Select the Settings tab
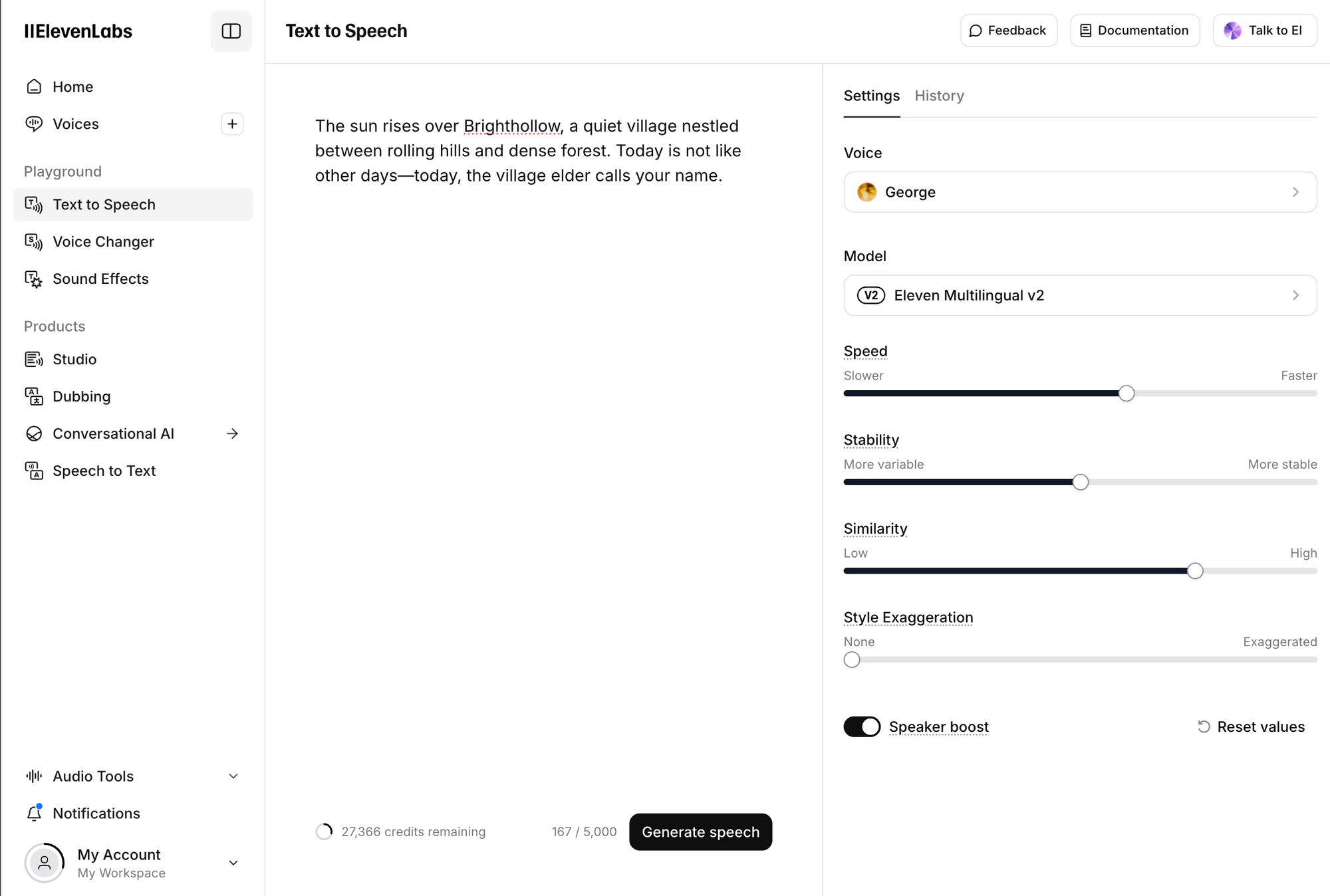 [x=871, y=96]
